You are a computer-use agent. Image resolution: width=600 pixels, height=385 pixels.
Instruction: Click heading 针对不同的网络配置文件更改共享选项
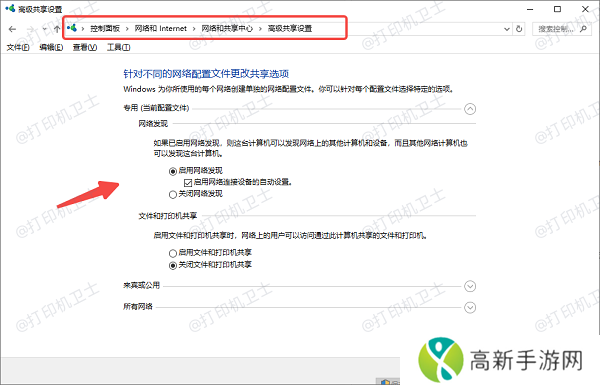(206, 73)
